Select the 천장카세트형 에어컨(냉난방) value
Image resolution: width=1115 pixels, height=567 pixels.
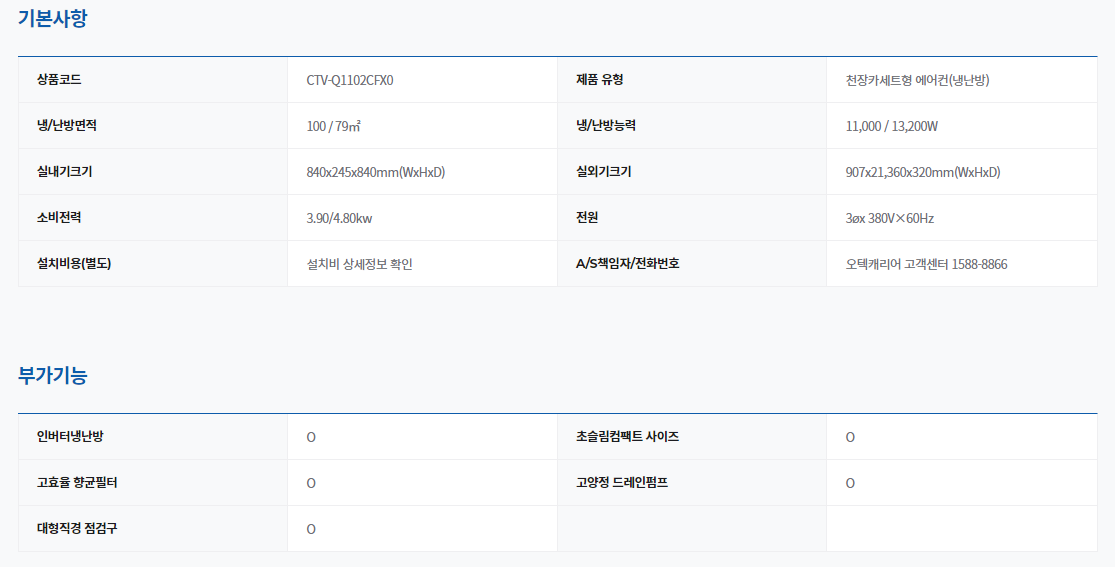pos(917,80)
